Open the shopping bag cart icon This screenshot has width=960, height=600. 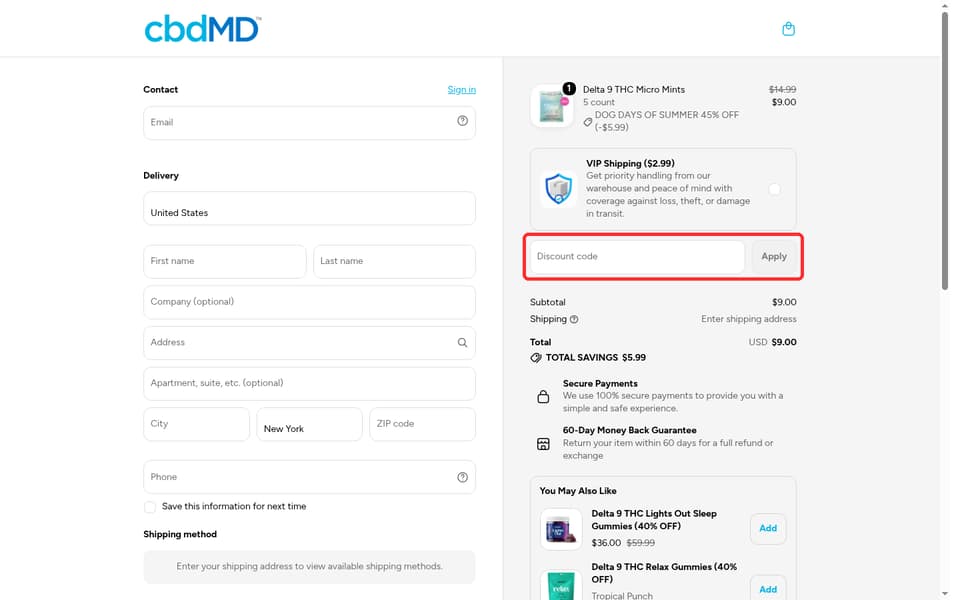pyautogui.click(x=788, y=29)
